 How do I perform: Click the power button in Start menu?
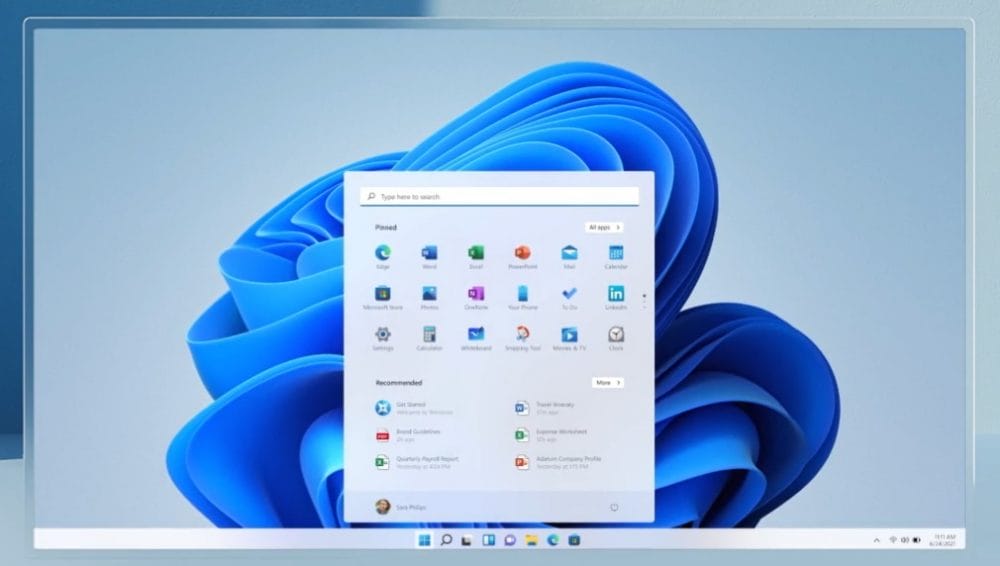[x=614, y=507]
